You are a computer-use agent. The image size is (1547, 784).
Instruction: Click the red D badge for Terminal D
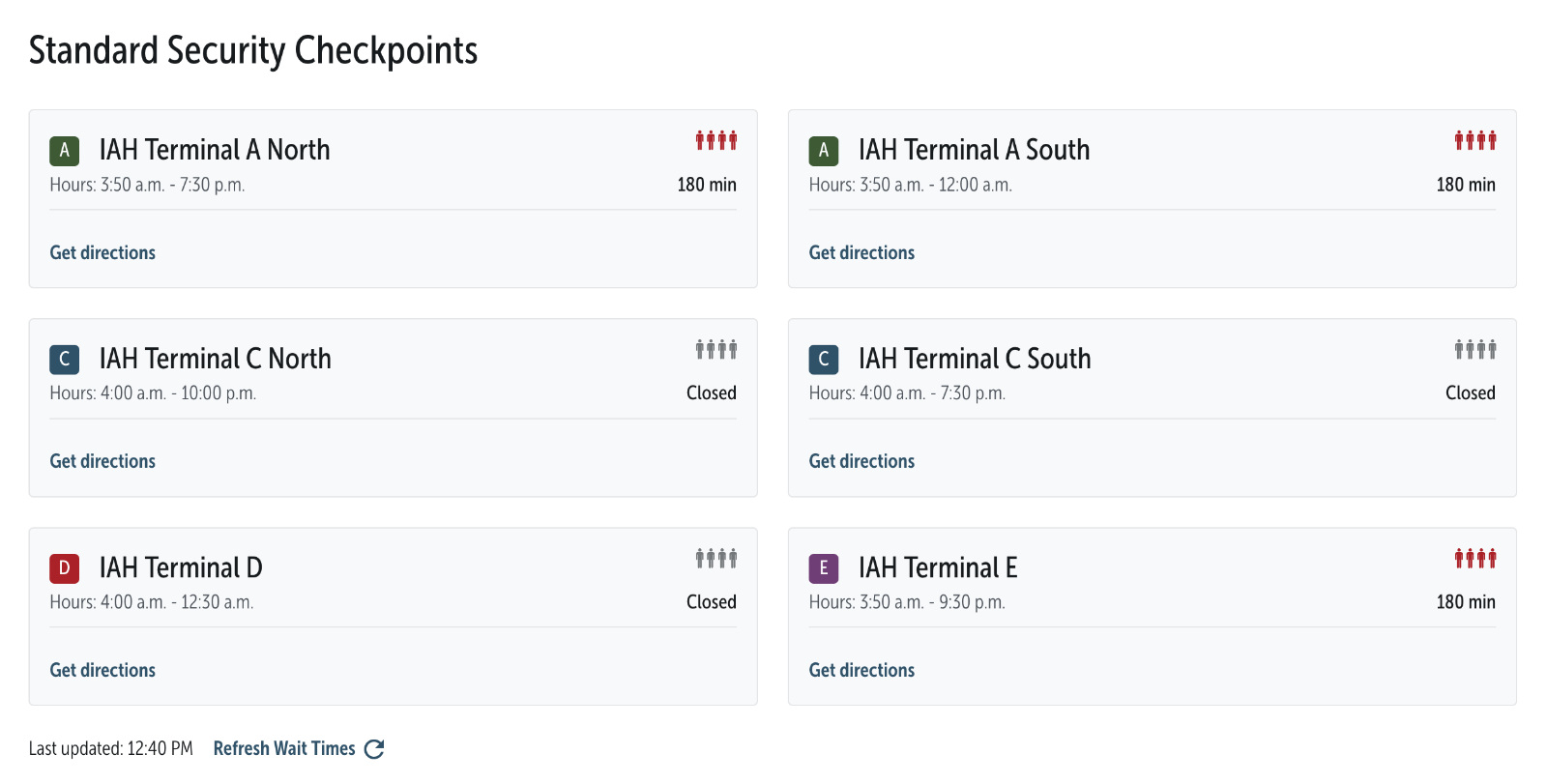coord(64,568)
